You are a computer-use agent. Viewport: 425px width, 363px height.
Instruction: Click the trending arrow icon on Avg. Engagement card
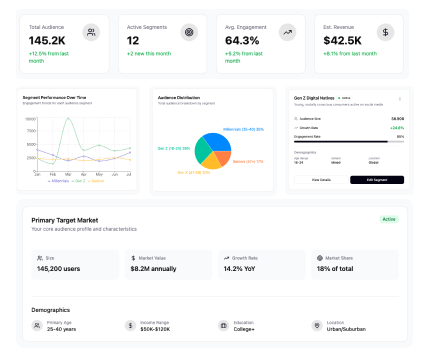click(287, 32)
